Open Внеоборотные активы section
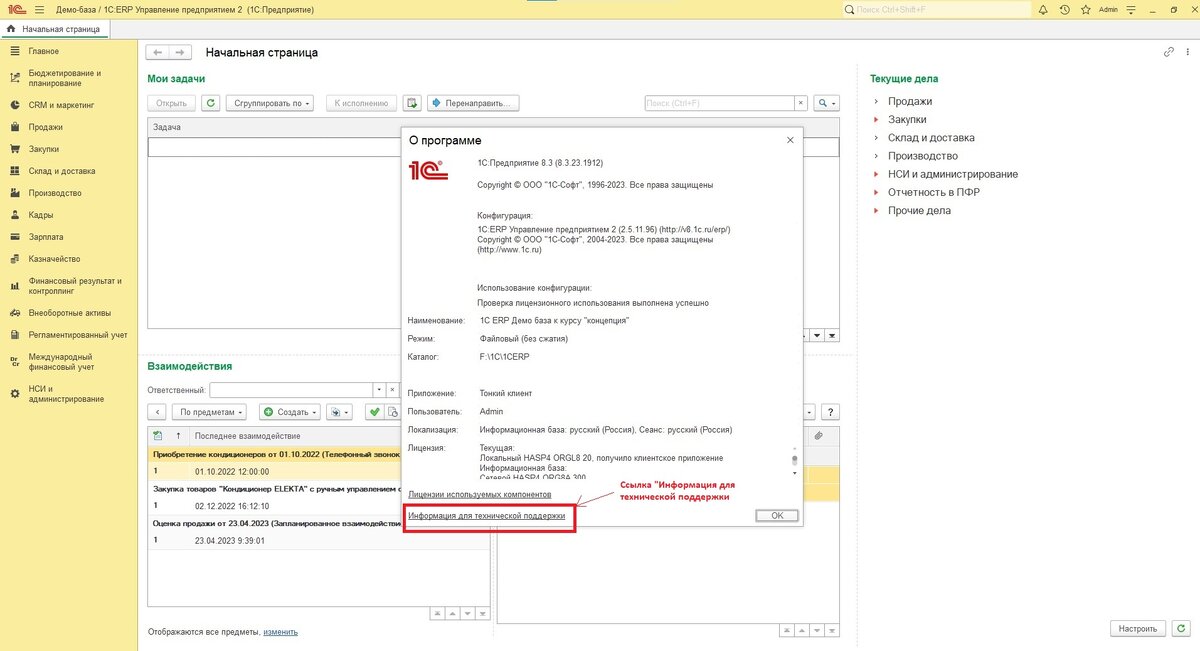The height and width of the screenshot is (651, 1200). point(70,313)
